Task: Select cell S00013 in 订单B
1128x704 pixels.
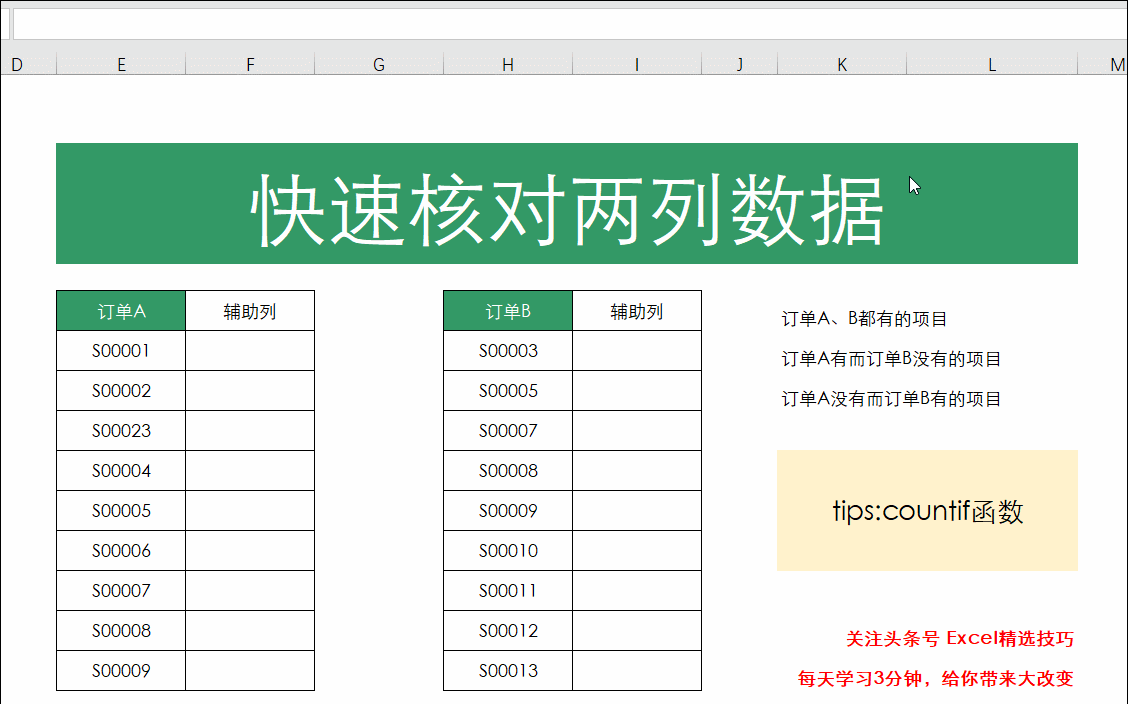Action: coord(508,670)
